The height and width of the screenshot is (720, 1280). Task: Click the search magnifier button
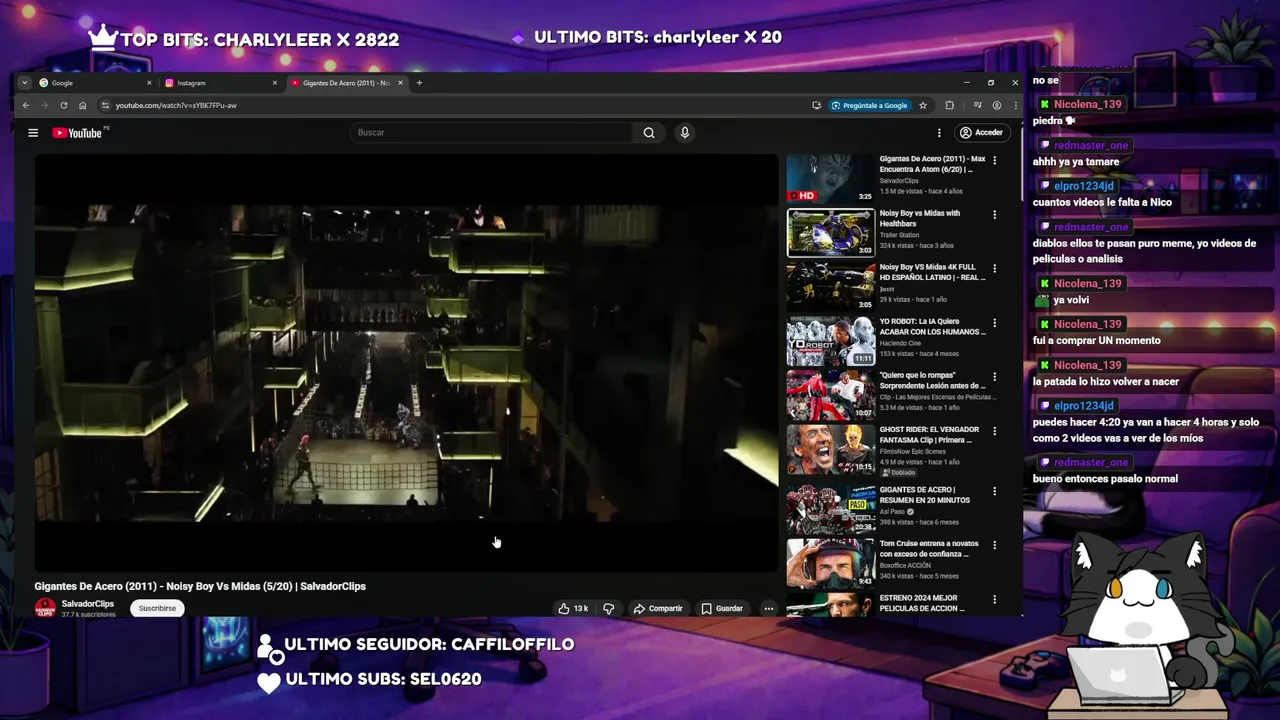[649, 133]
